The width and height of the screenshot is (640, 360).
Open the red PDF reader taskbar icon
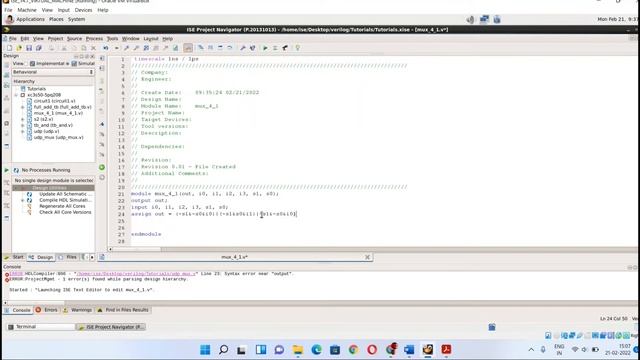point(446,349)
